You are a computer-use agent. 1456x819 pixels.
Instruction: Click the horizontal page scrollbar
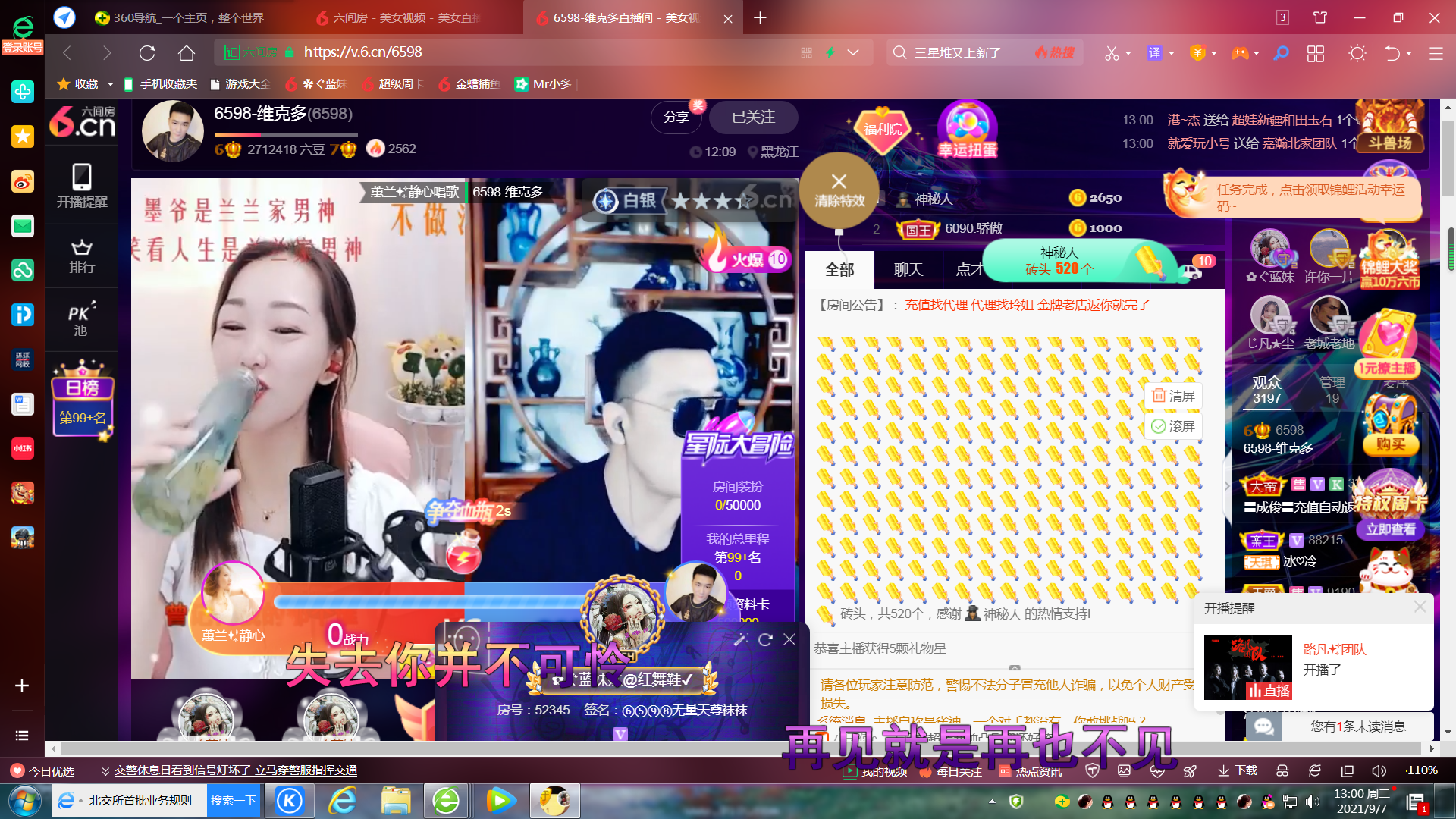pyautogui.click(x=742, y=748)
